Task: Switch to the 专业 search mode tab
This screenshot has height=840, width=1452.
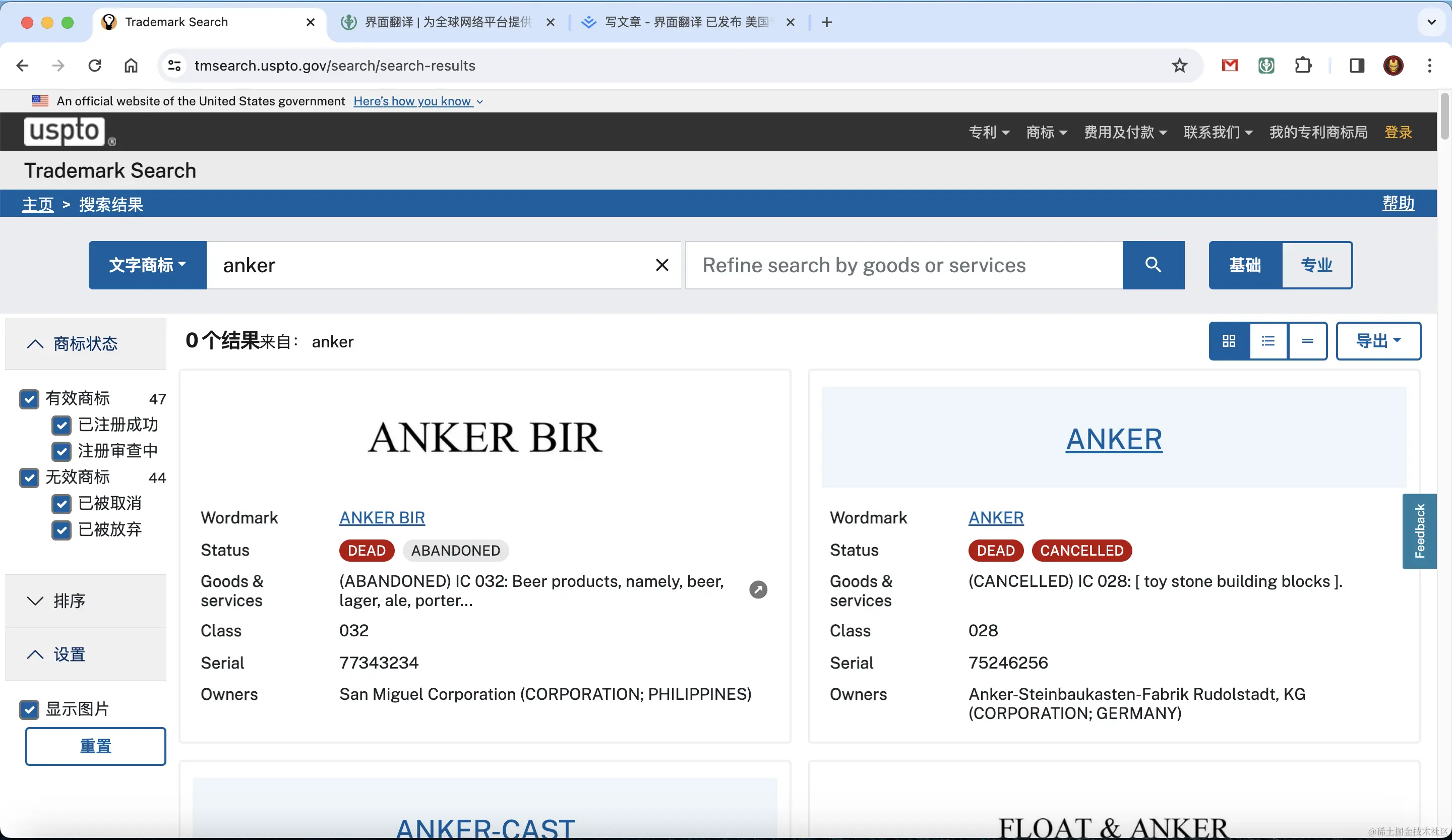Action: [1316, 265]
